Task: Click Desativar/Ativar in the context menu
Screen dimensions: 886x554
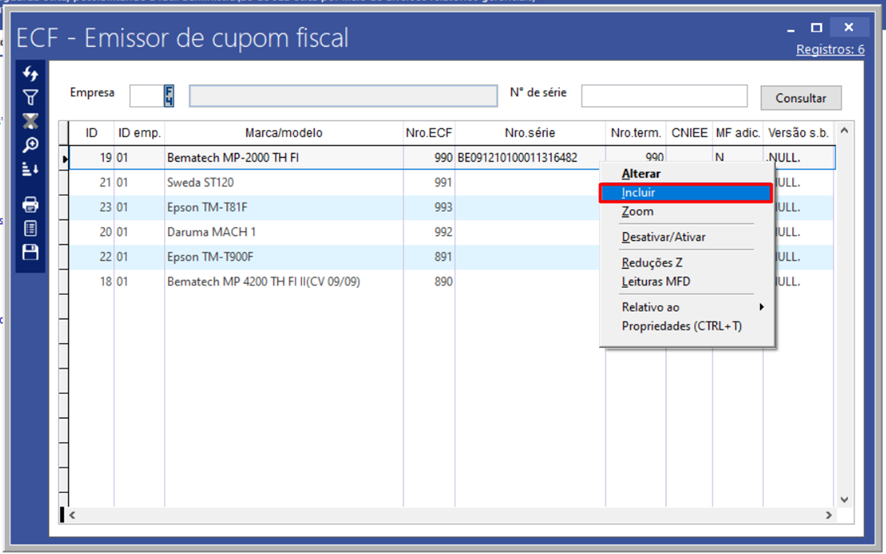Action: (x=663, y=237)
